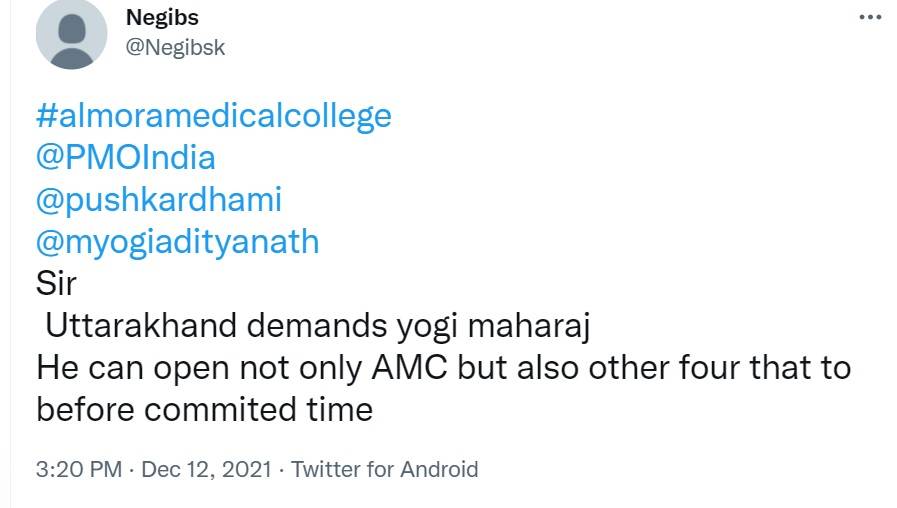Open the @pushkardhami mention
The image size is (897, 508).
[158, 199]
